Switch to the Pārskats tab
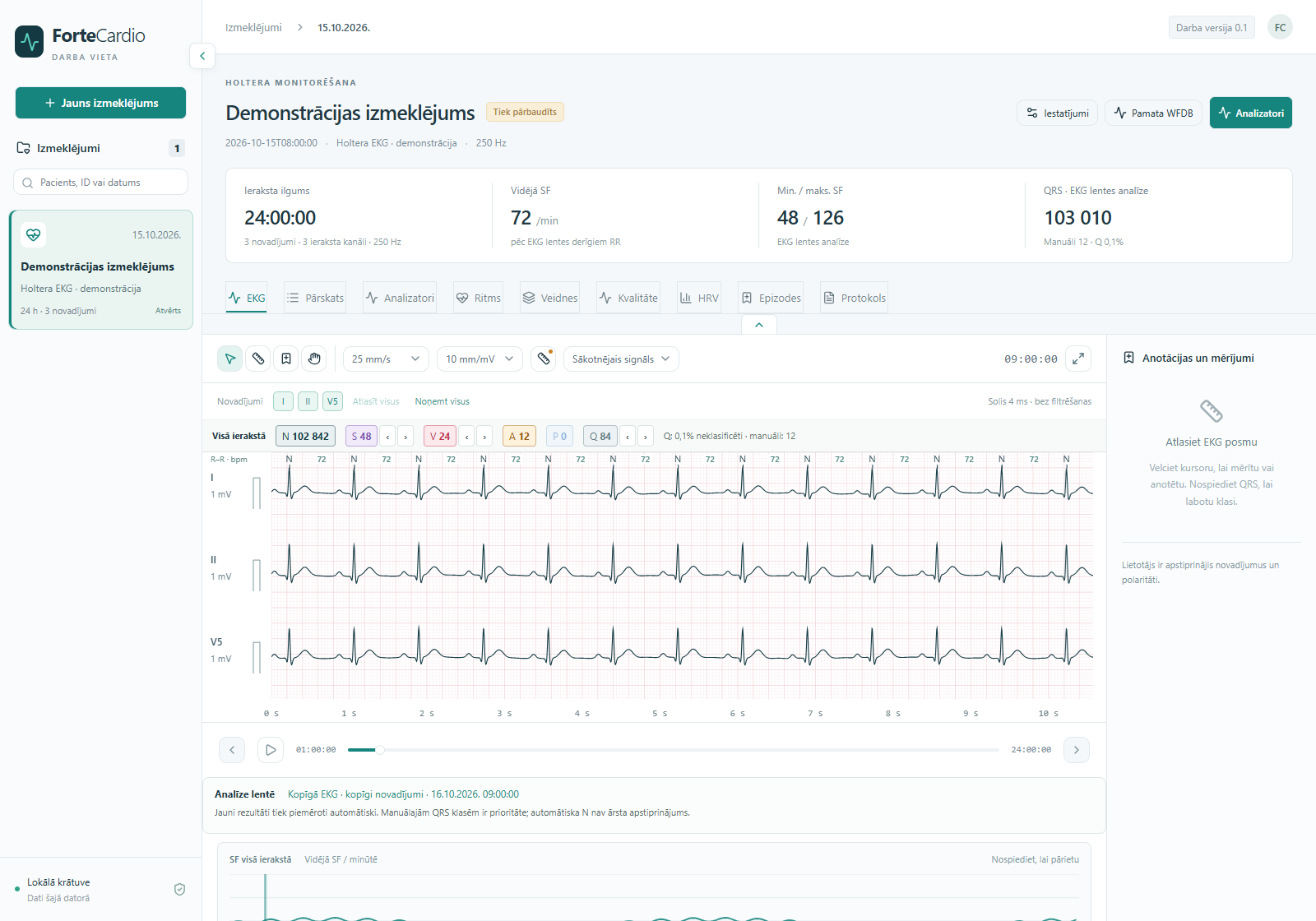This screenshot has height=921, width=1316. coord(316,298)
